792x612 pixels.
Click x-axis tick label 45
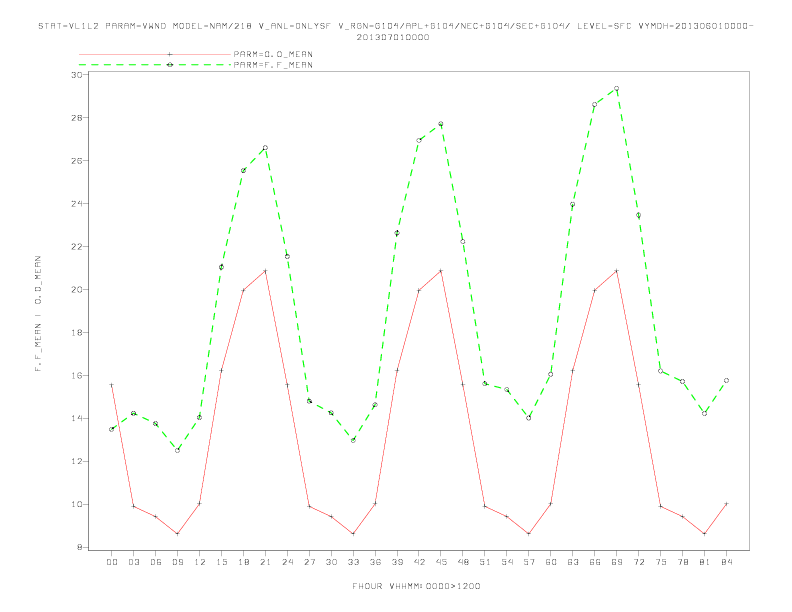coord(441,562)
